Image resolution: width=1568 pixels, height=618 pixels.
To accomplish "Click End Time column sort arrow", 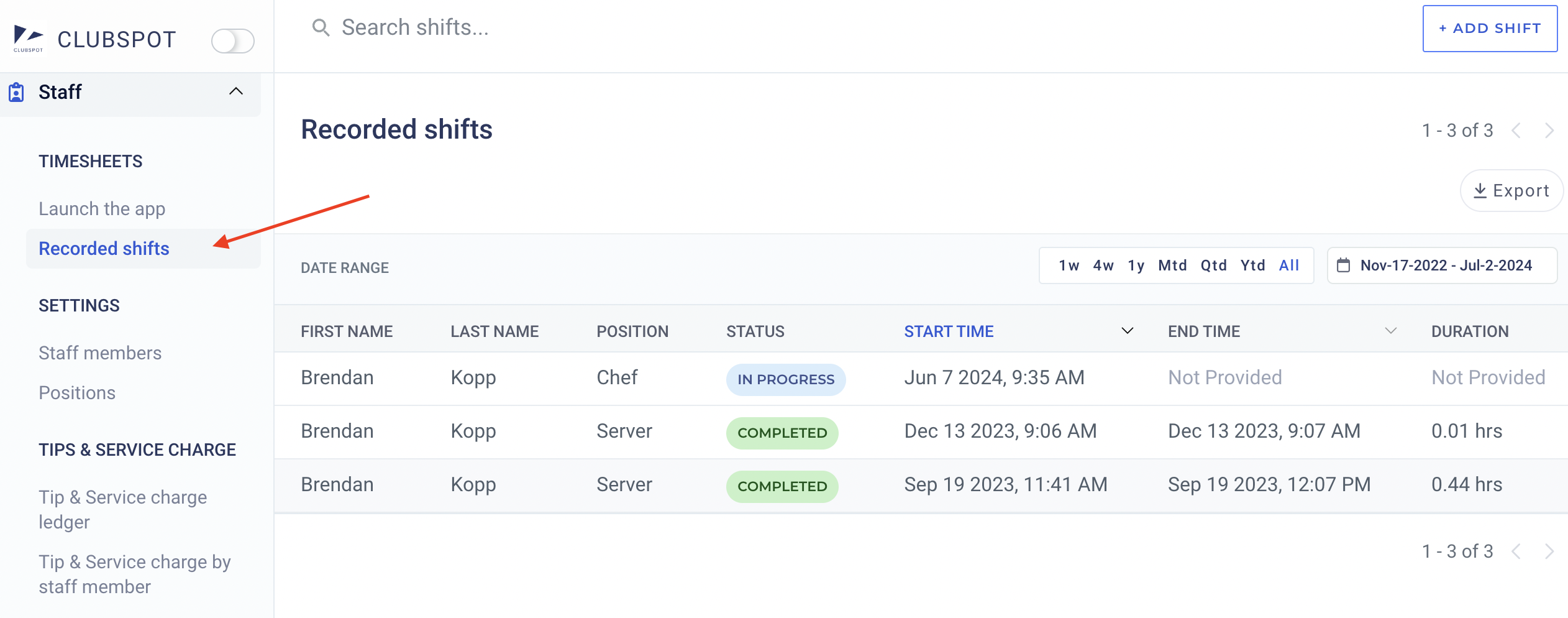I will click(x=1390, y=331).
